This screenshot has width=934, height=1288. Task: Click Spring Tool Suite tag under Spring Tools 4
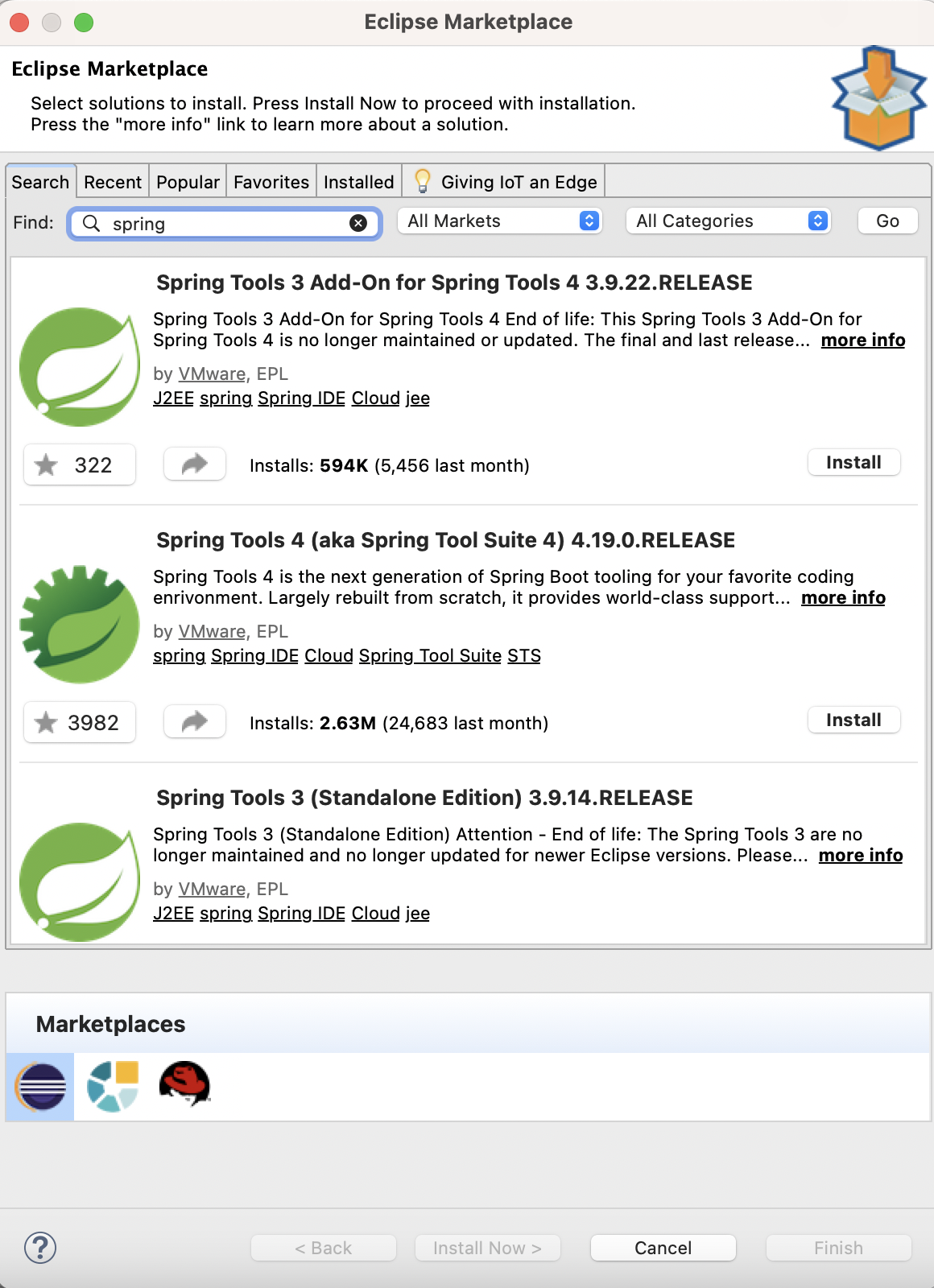click(430, 655)
